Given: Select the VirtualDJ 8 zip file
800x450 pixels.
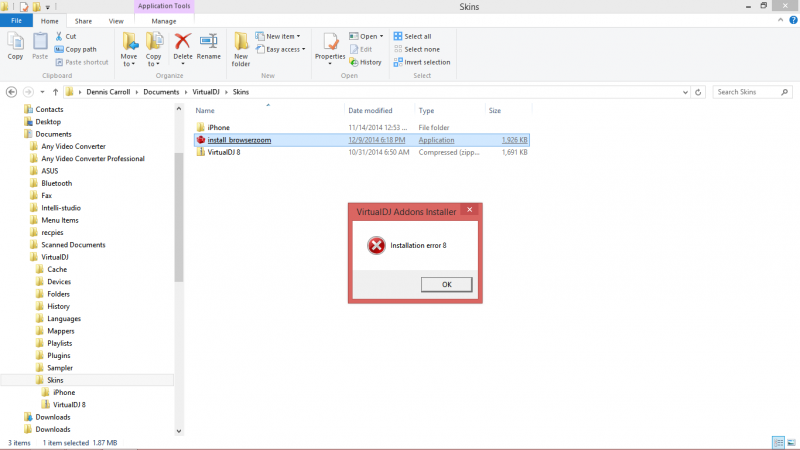Looking at the screenshot, I should (x=223, y=152).
